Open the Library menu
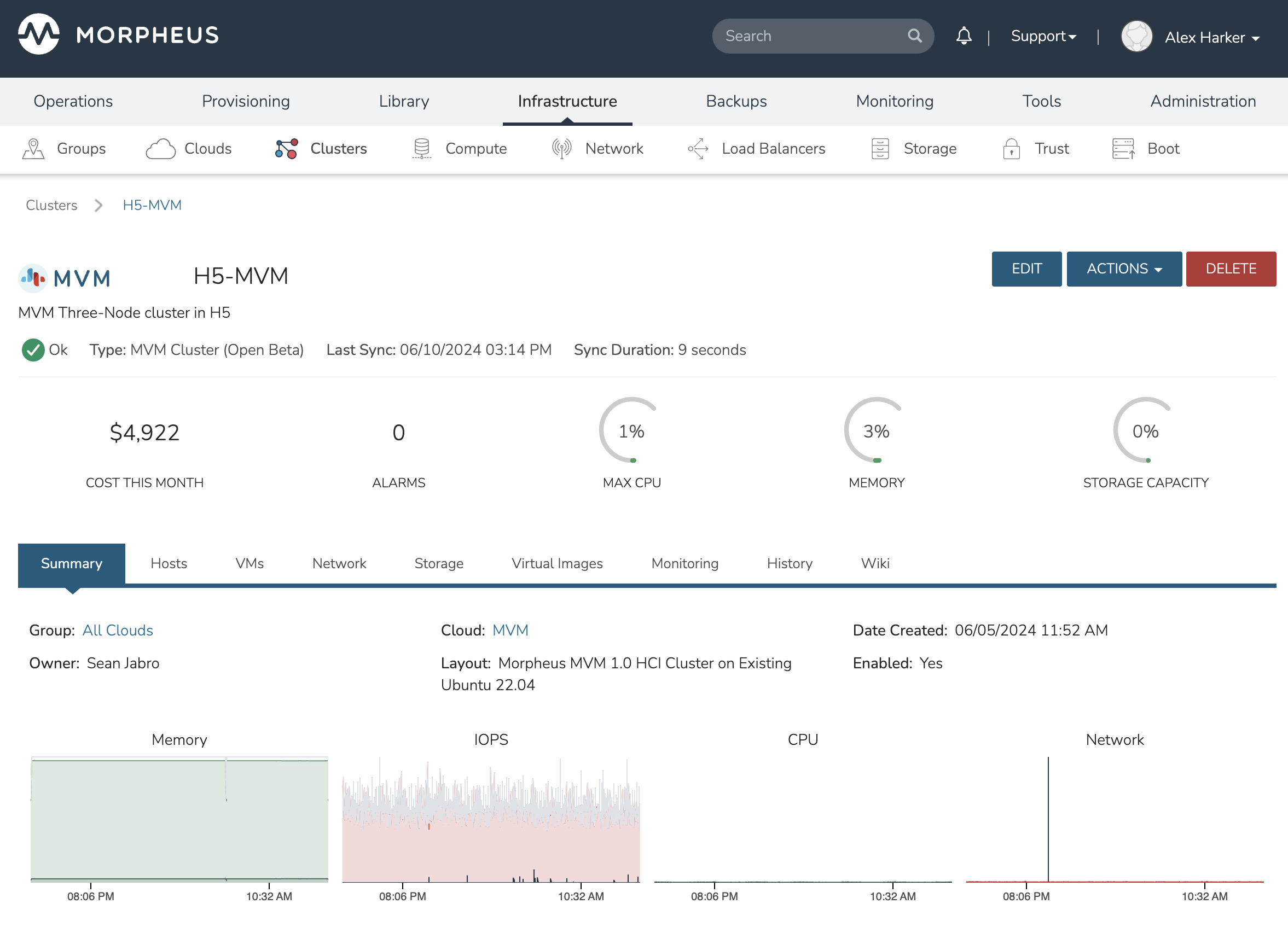This screenshot has width=1288, height=933. 404,101
